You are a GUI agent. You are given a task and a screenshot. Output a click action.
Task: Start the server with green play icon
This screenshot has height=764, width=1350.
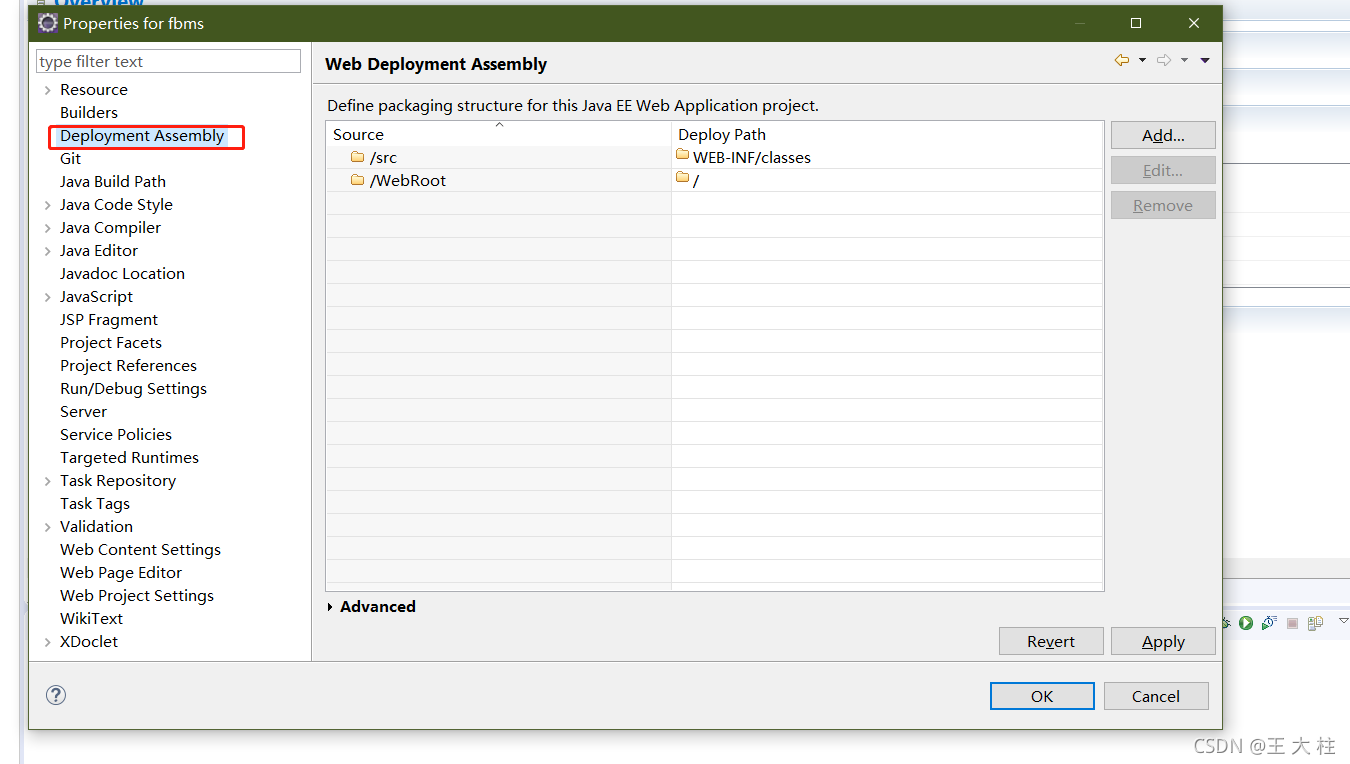tap(1246, 623)
